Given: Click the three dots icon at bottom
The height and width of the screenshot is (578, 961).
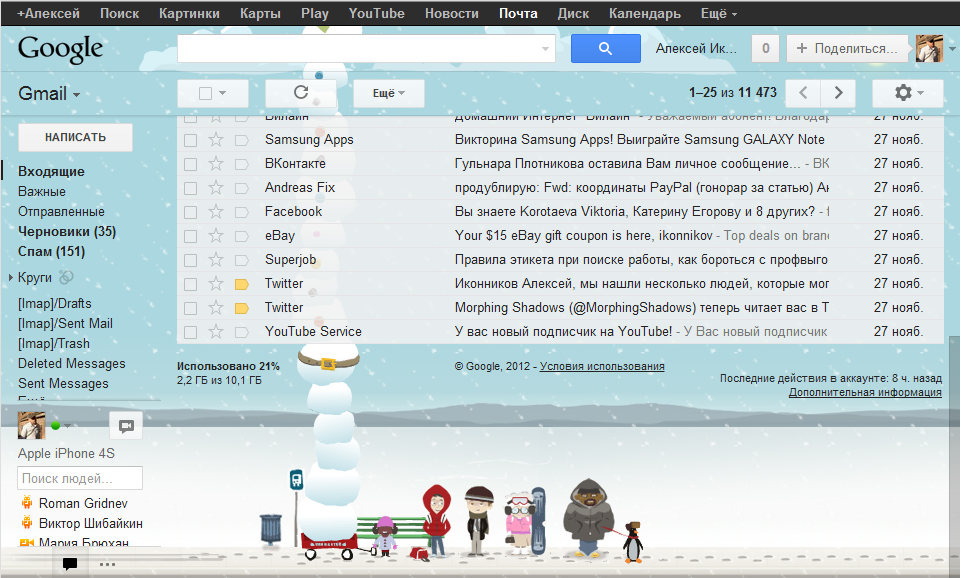Looking at the screenshot, I should pos(107,564).
